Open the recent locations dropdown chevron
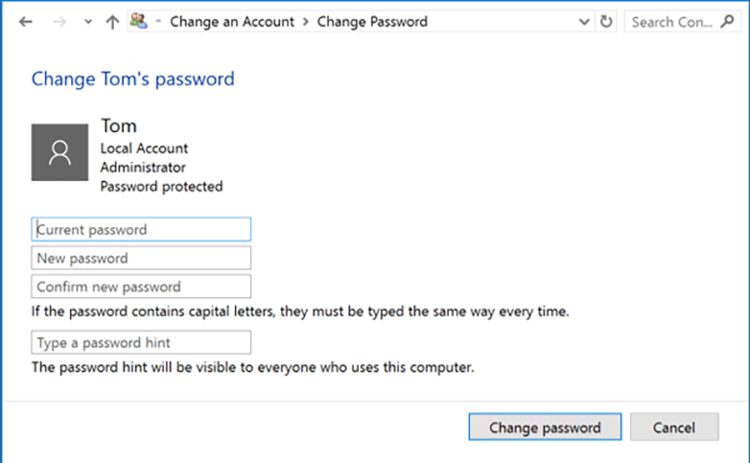 pyautogui.click(x=88, y=22)
